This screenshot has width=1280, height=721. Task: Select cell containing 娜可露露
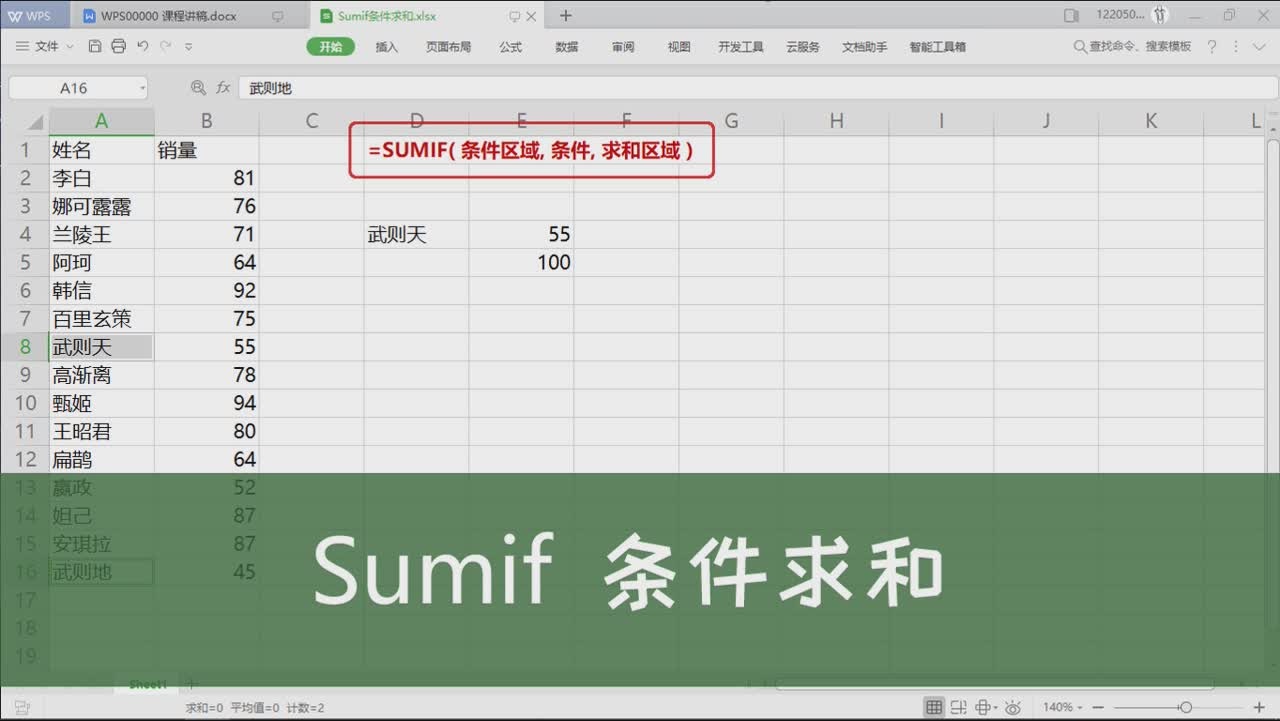tap(101, 206)
